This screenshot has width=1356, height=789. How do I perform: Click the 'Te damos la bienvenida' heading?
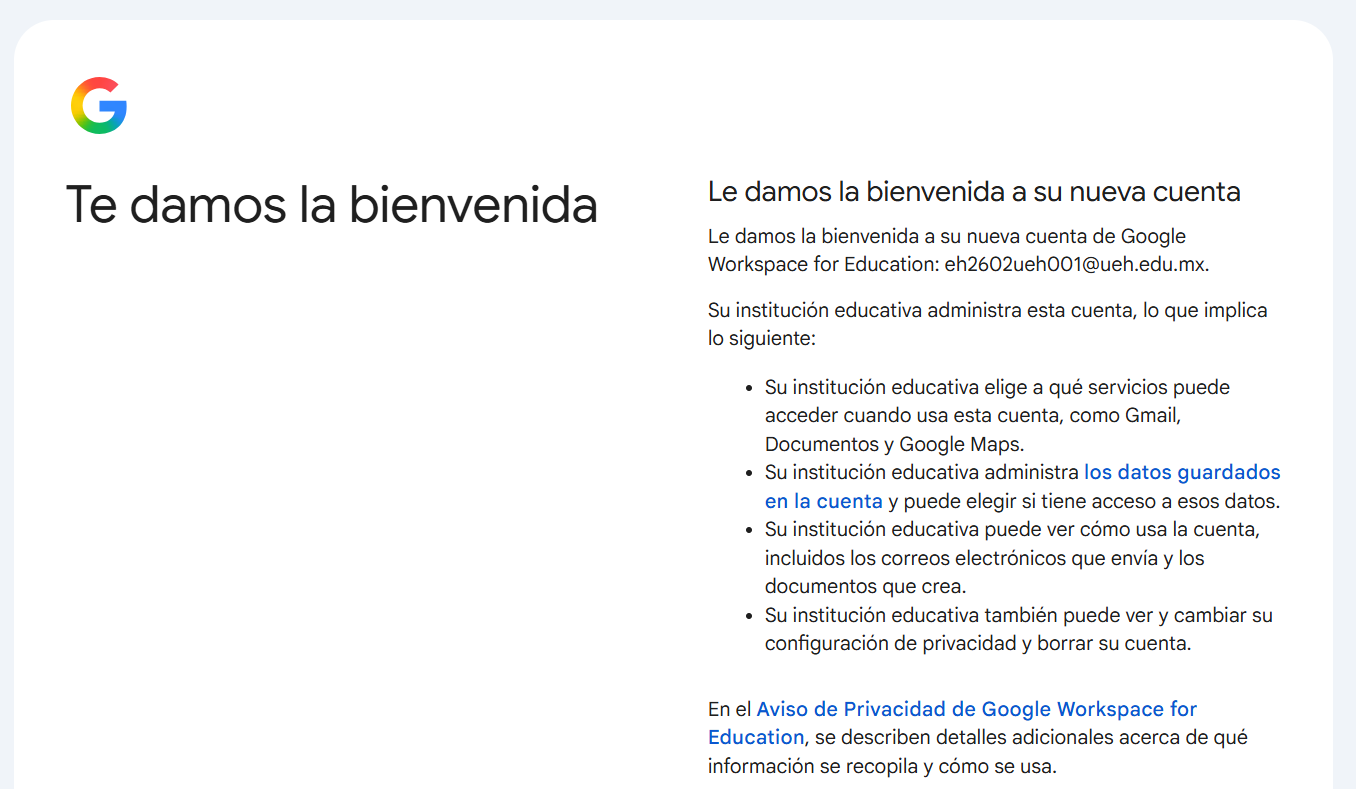332,205
